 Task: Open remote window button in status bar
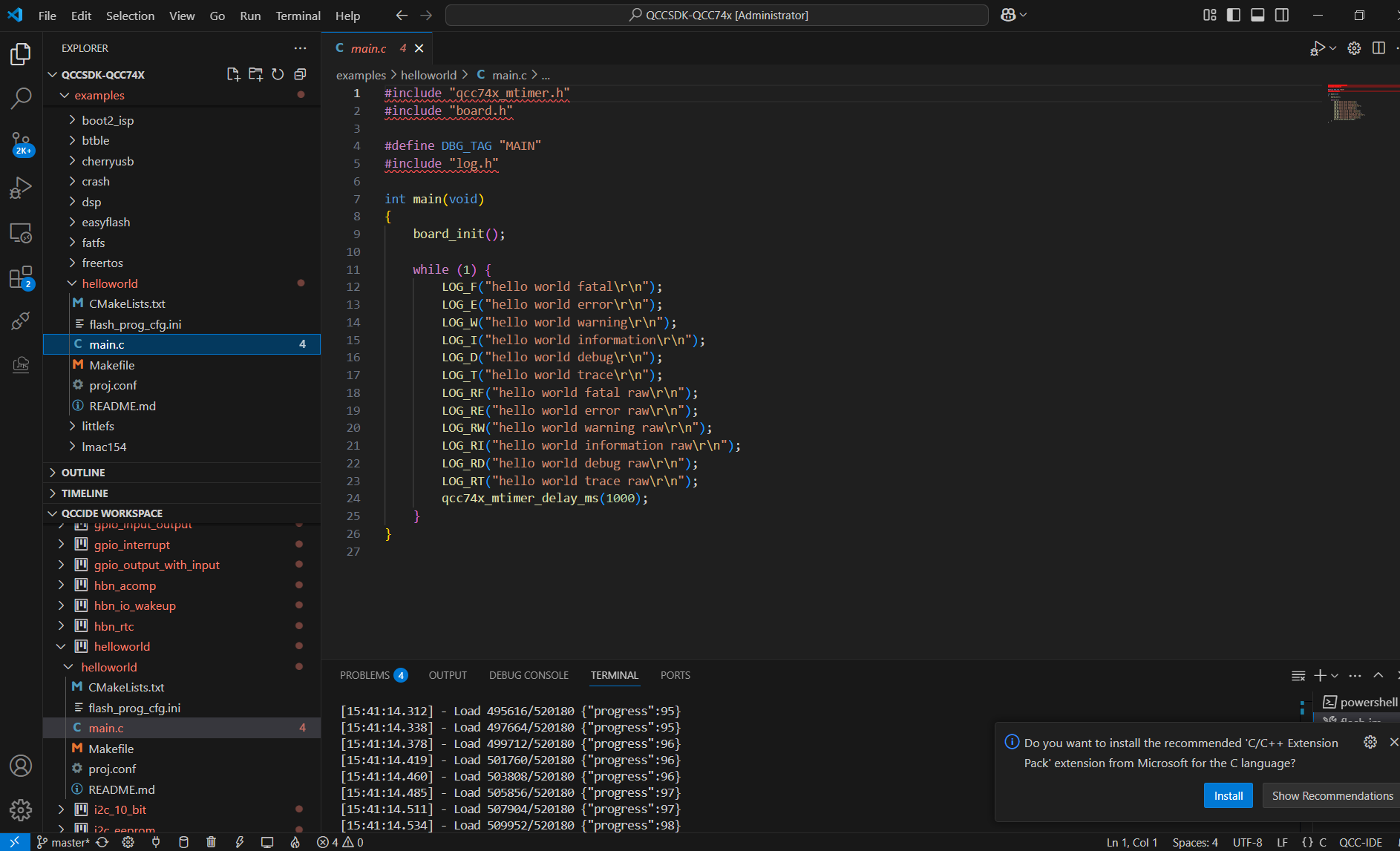[15, 842]
